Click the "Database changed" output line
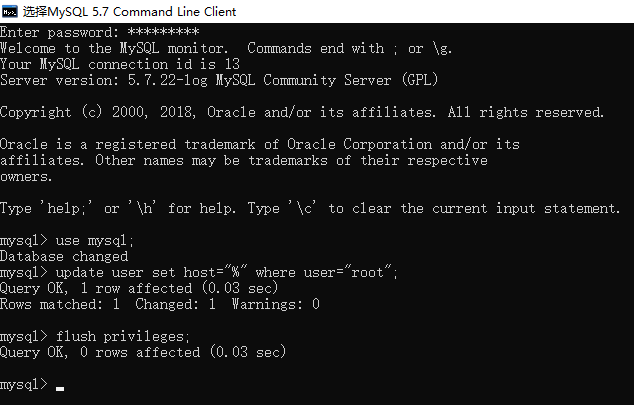634x405 pixels. 64,256
